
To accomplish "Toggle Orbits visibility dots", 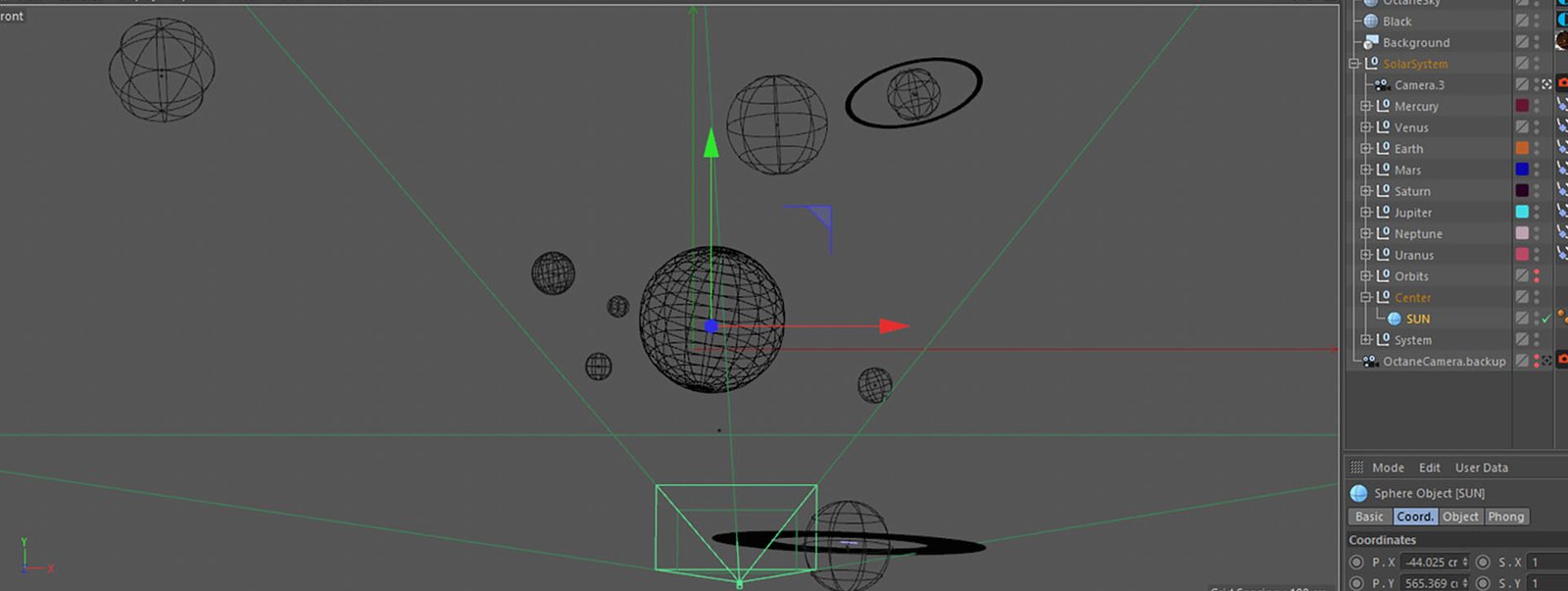I will (1536, 276).
